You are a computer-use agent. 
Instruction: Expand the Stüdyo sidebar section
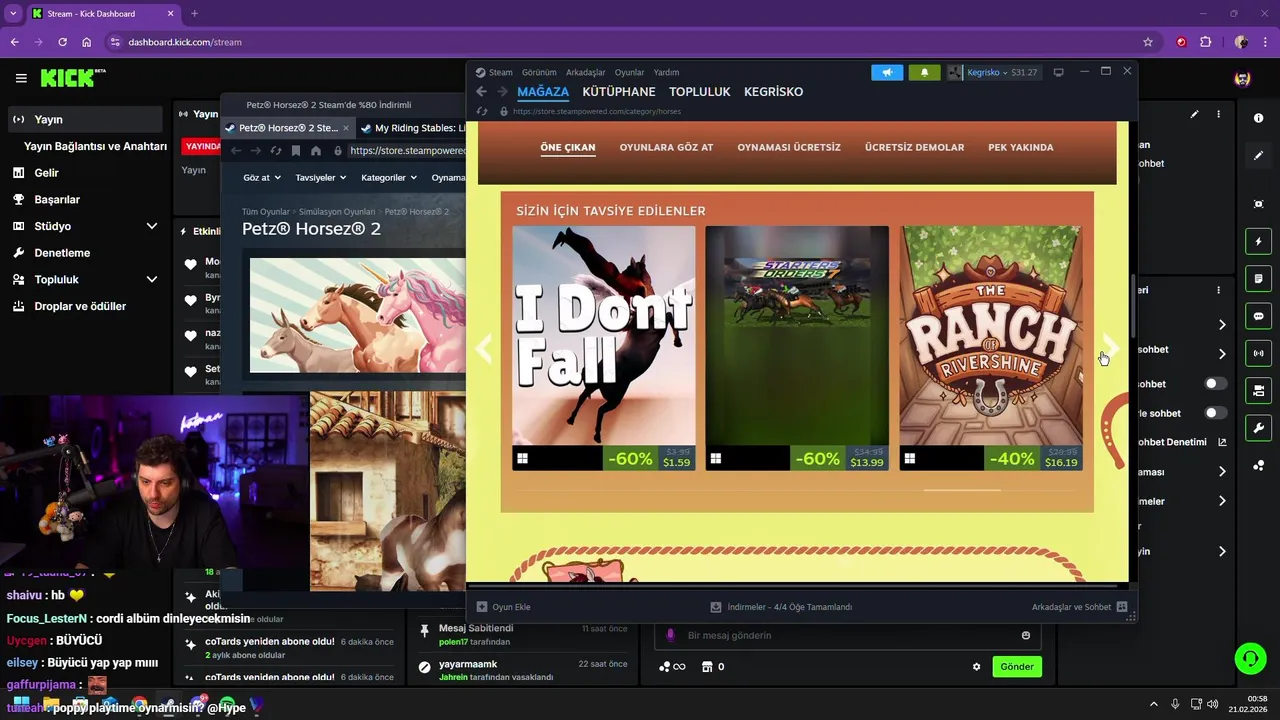click(152, 226)
